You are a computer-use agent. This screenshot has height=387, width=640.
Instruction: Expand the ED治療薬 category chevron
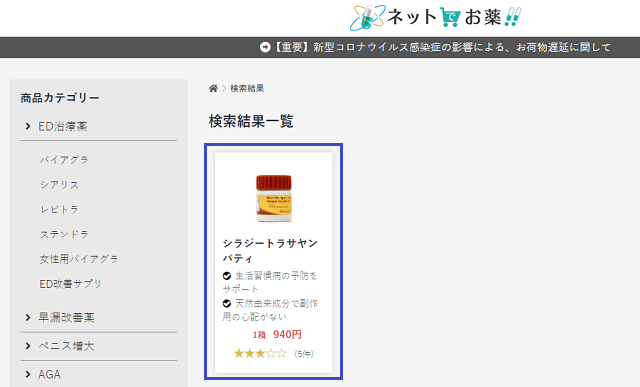coord(28,127)
